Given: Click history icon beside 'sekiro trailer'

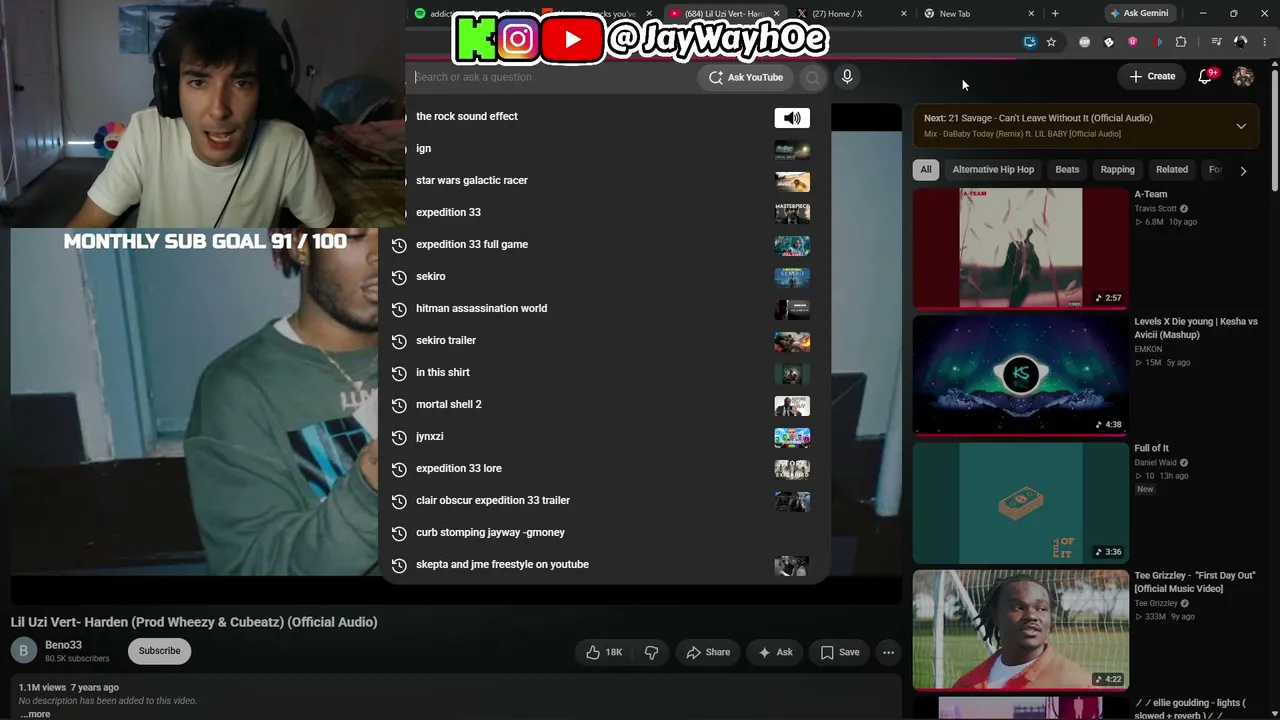Looking at the screenshot, I should point(399,341).
